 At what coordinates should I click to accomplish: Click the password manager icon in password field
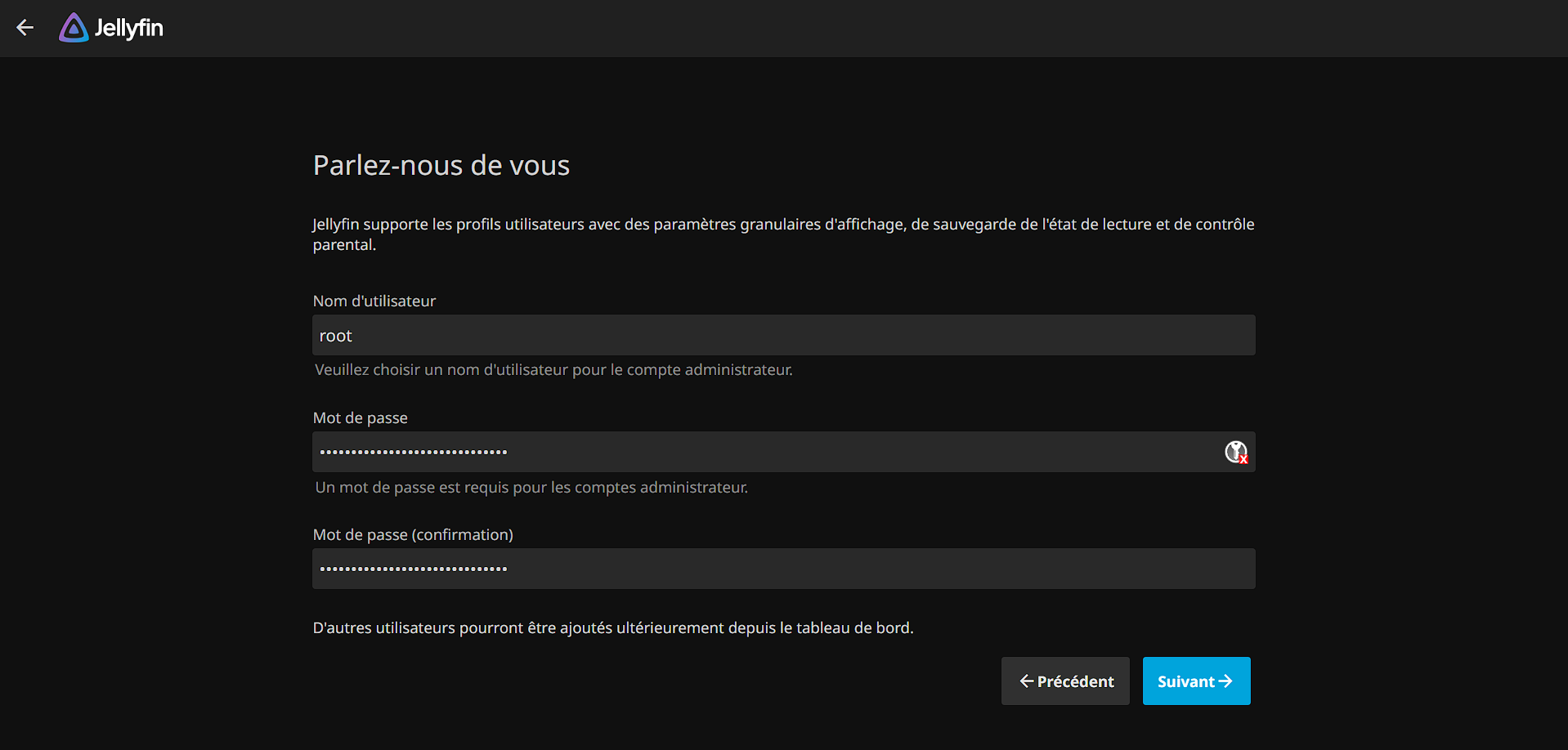click(1235, 452)
